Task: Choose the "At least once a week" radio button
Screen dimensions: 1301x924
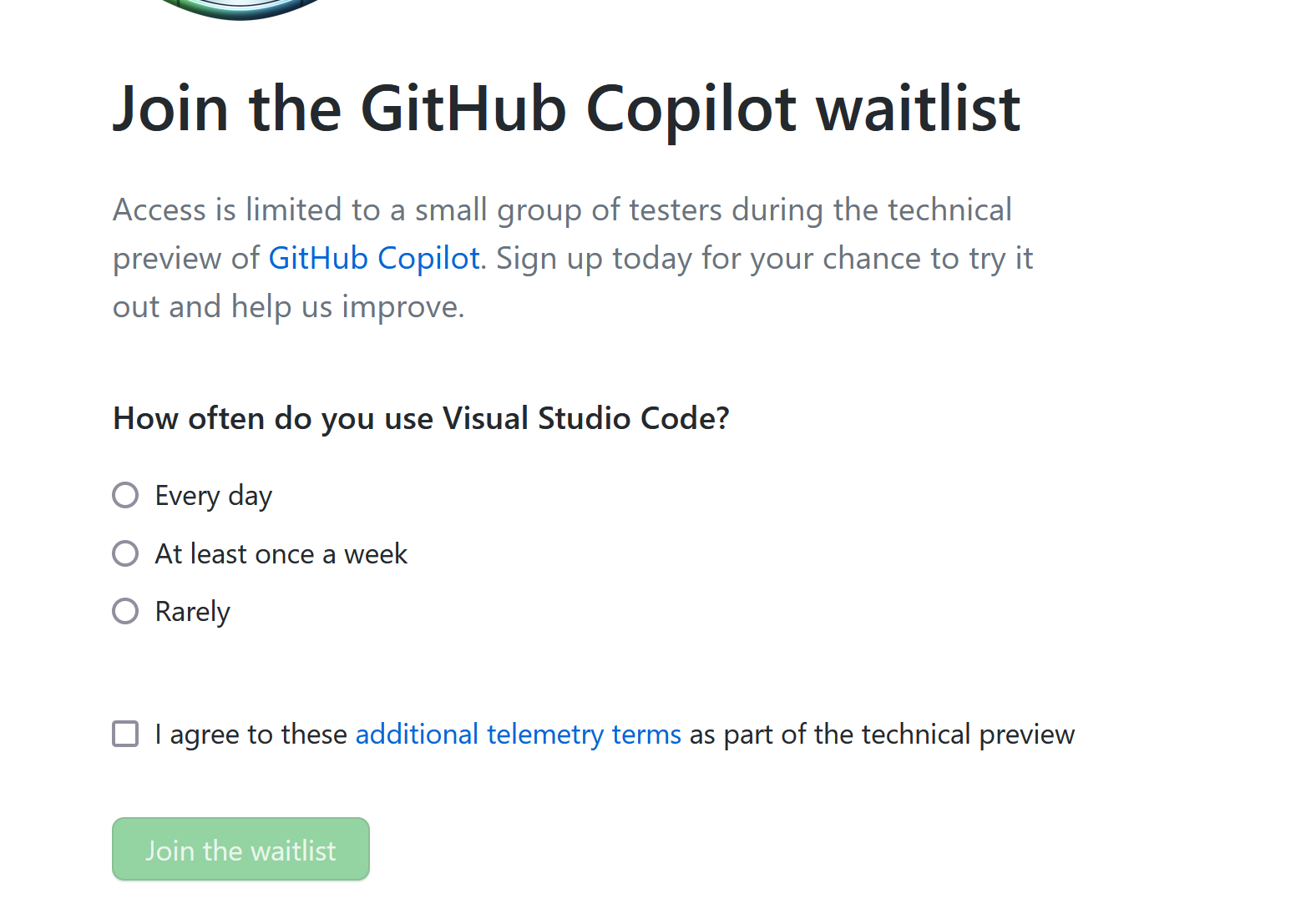Action: point(125,553)
